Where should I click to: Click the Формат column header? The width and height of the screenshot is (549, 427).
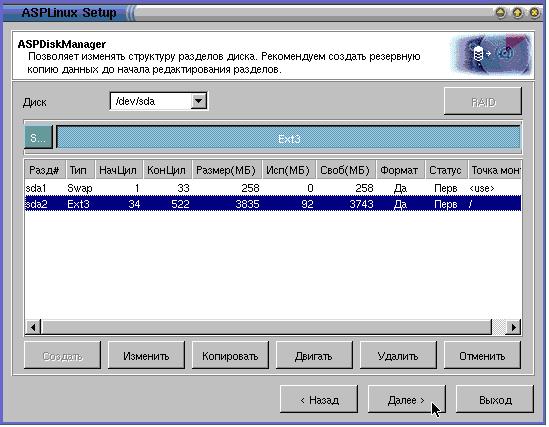click(x=400, y=170)
